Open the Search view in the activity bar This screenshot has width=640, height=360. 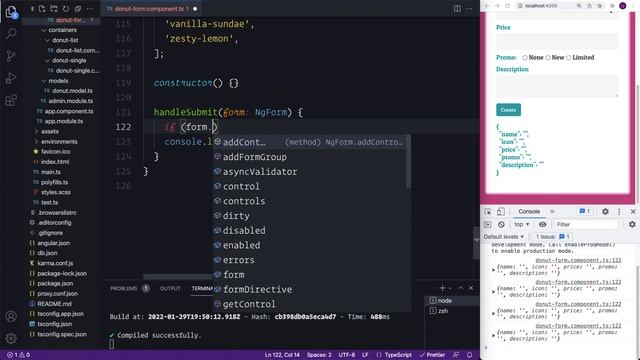[x=11, y=33]
